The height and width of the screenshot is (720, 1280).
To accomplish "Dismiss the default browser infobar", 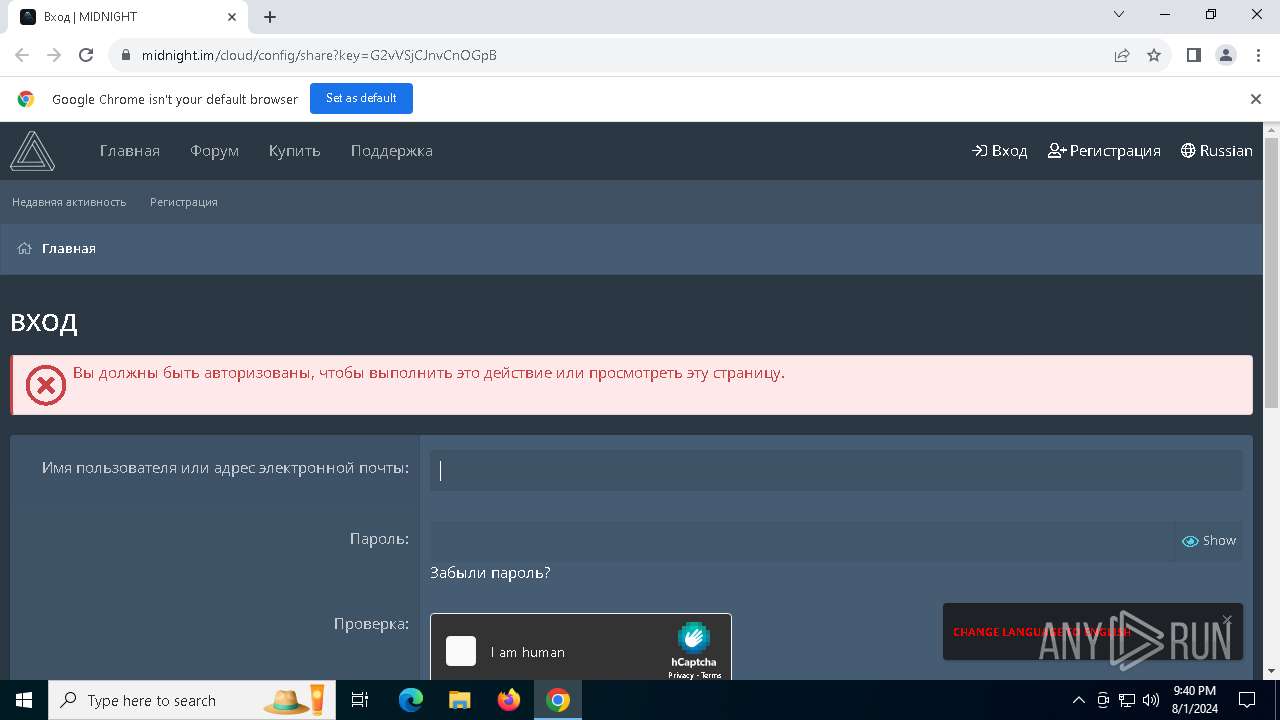I will [1256, 99].
